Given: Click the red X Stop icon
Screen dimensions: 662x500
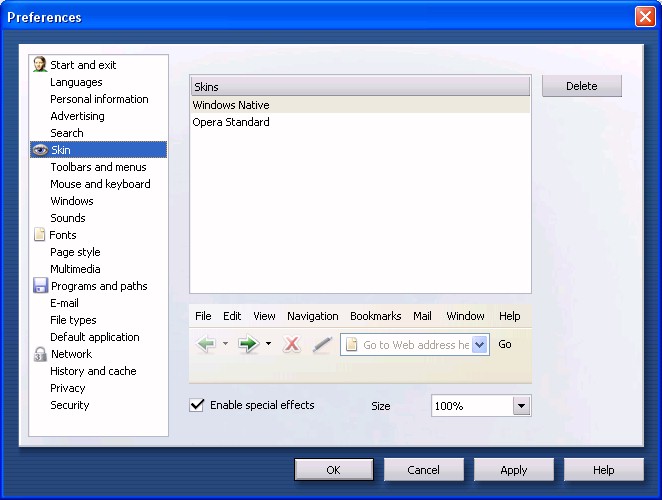Looking at the screenshot, I should point(292,344).
